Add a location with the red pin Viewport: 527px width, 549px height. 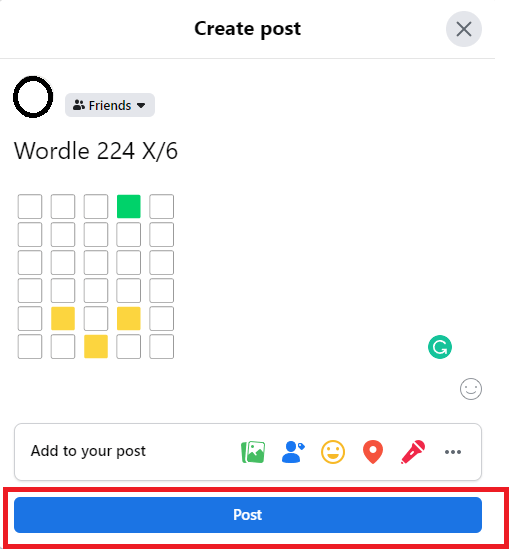[x=373, y=452]
